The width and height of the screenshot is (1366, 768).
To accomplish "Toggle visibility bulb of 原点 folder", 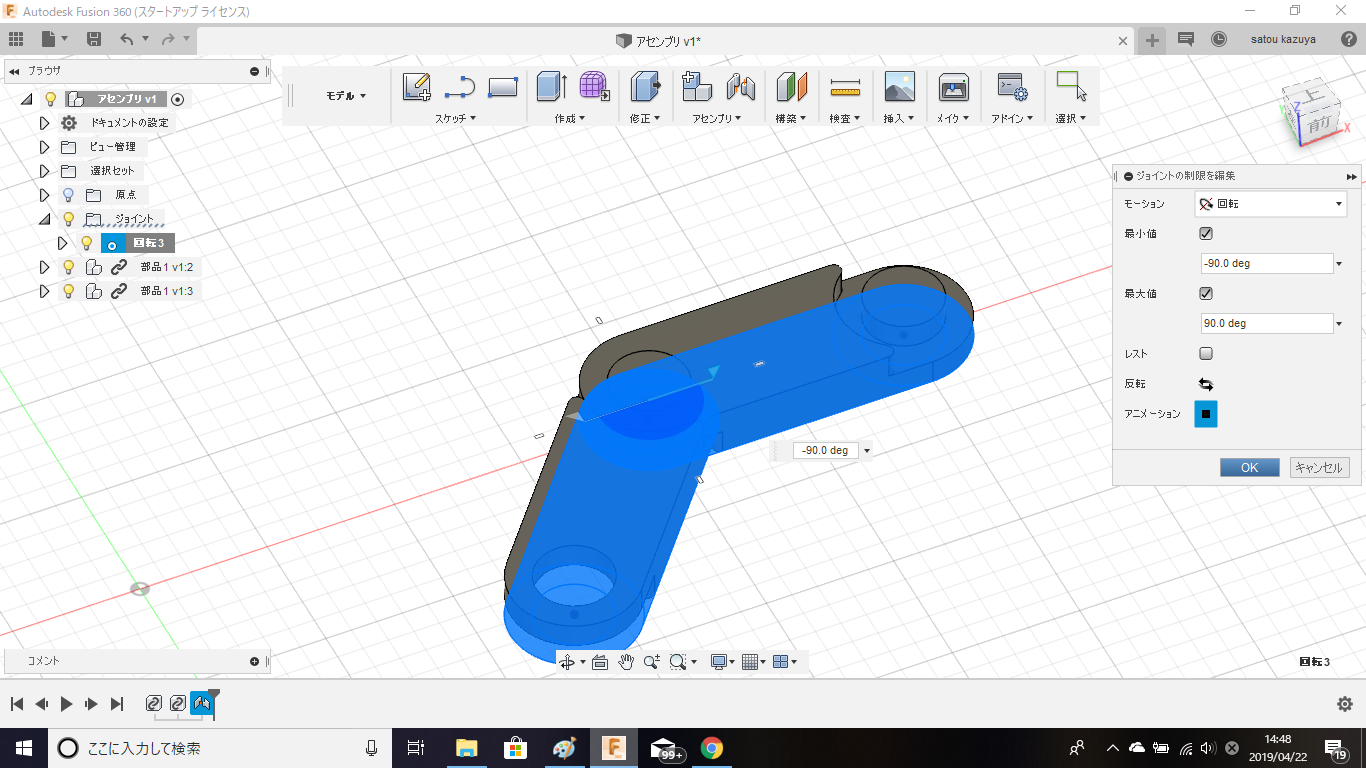I will pyautogui.click(x=68, y=195).
